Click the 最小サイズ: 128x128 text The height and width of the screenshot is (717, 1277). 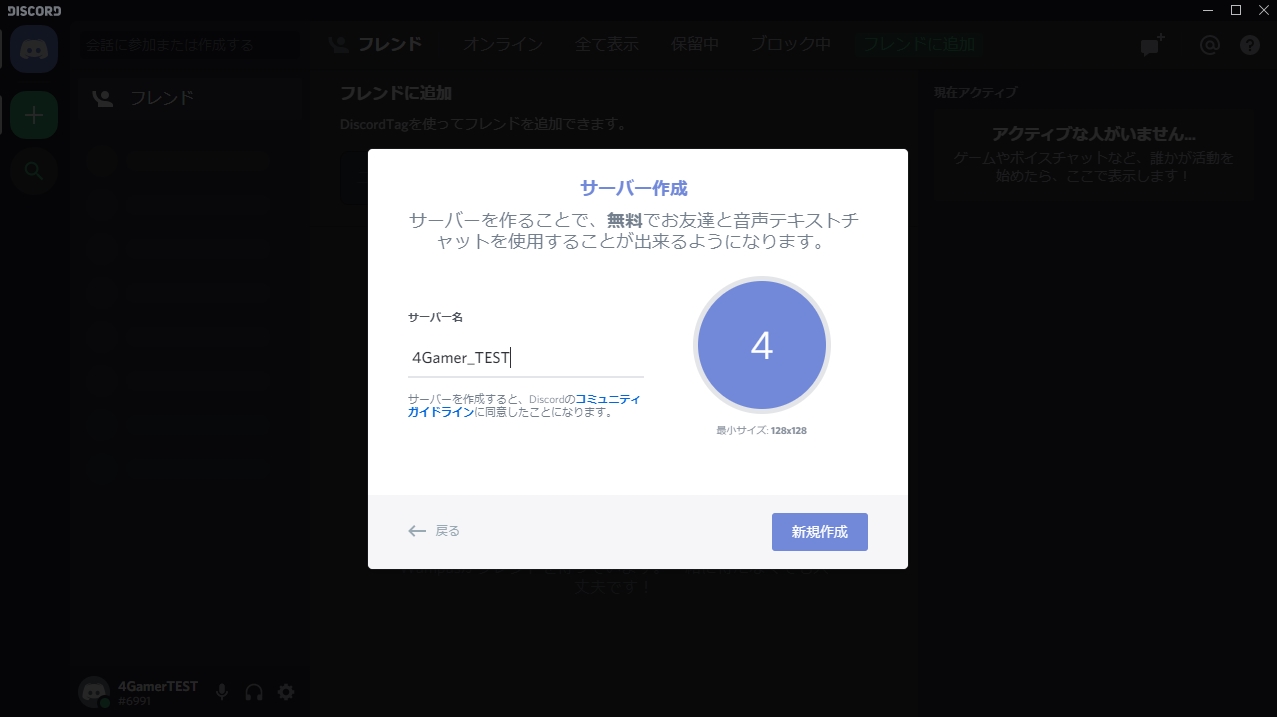click(761, 430)
